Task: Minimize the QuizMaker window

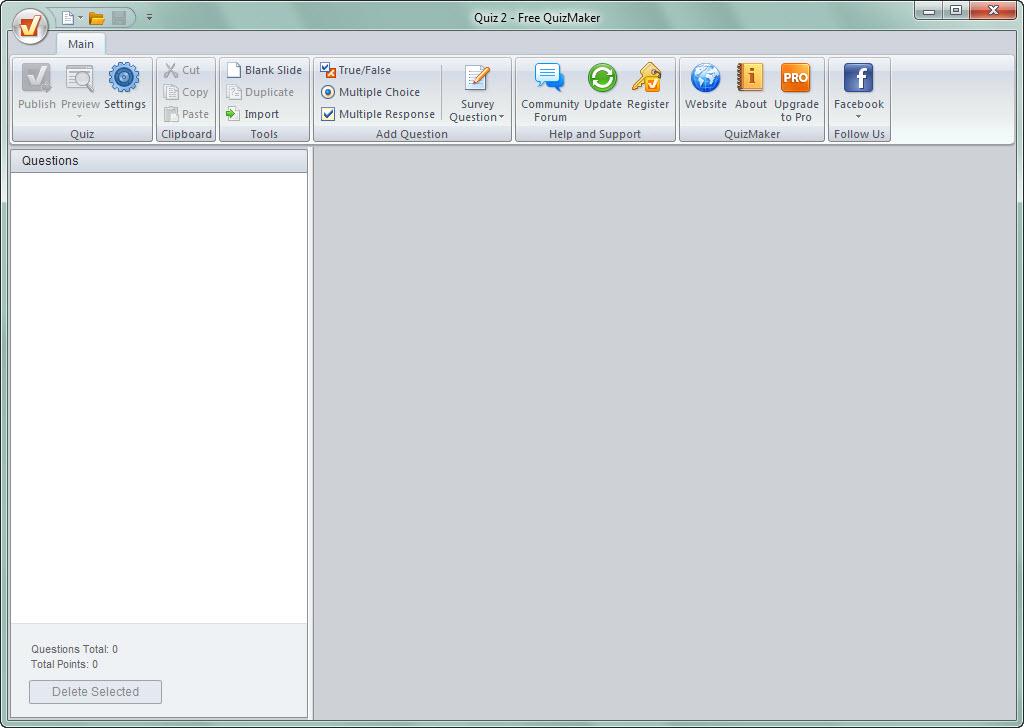Action: pyautogui.click(x=929, y=10)
